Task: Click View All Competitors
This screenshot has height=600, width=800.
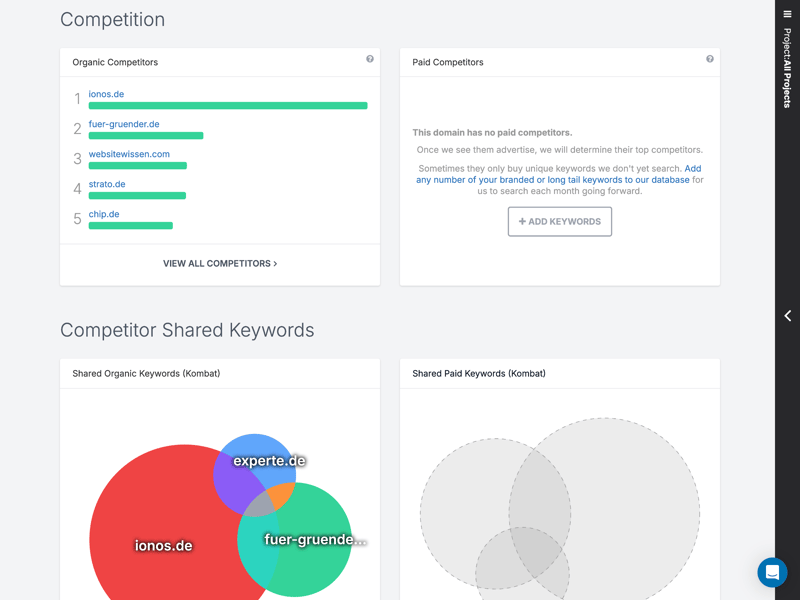Action: pos(220,264)
